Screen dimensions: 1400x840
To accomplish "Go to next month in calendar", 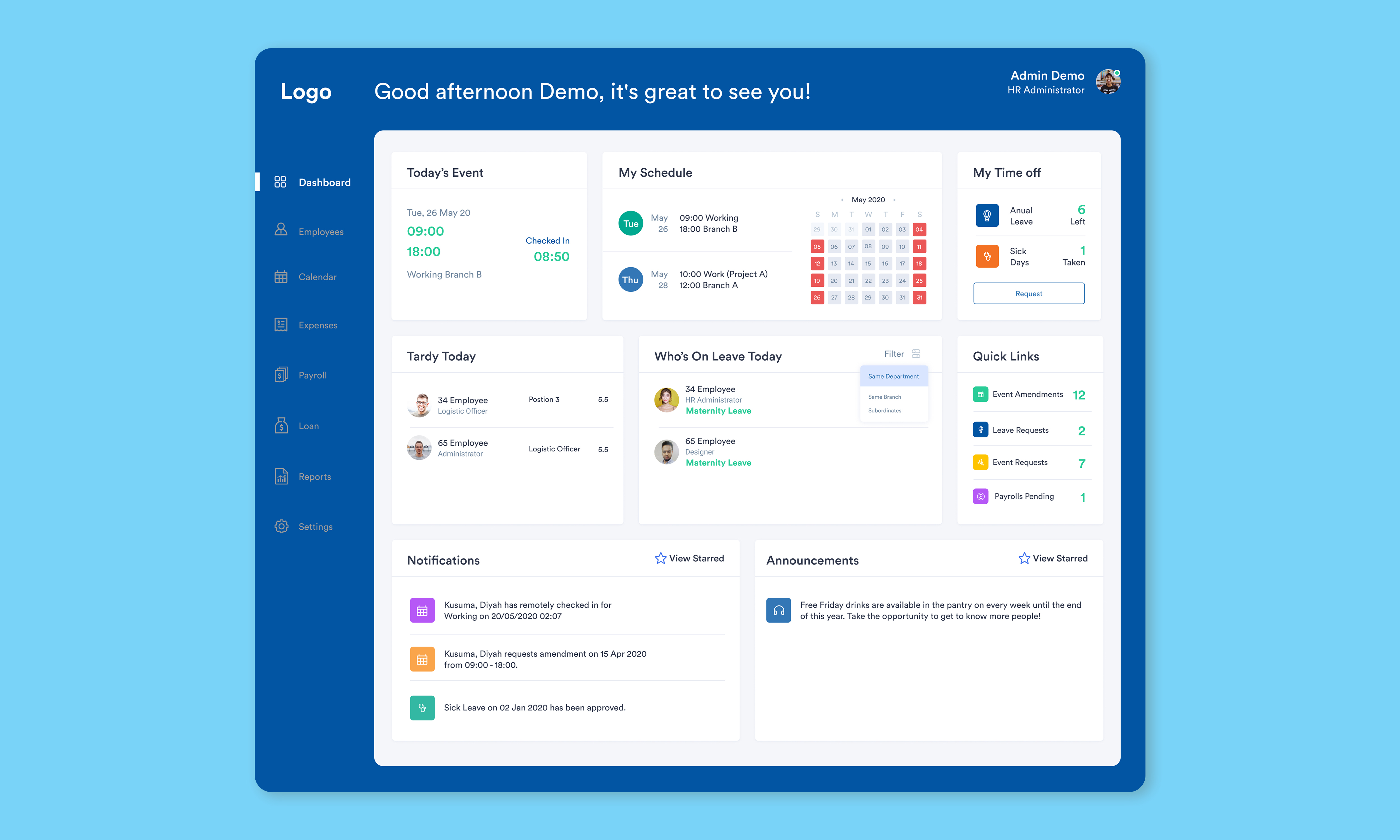I will point(894,200).
